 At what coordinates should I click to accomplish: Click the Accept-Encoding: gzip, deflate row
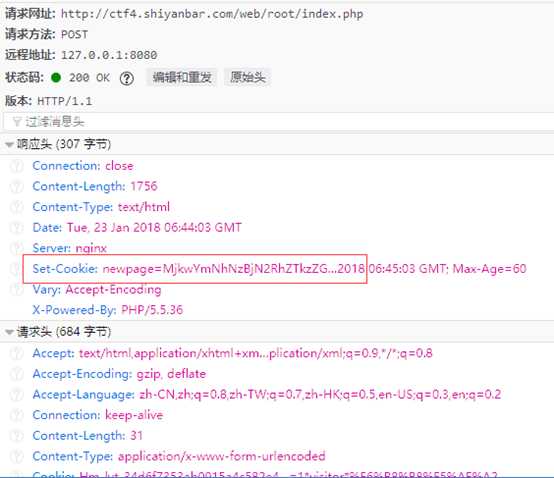pyautogui.click(x=119, y=374)
